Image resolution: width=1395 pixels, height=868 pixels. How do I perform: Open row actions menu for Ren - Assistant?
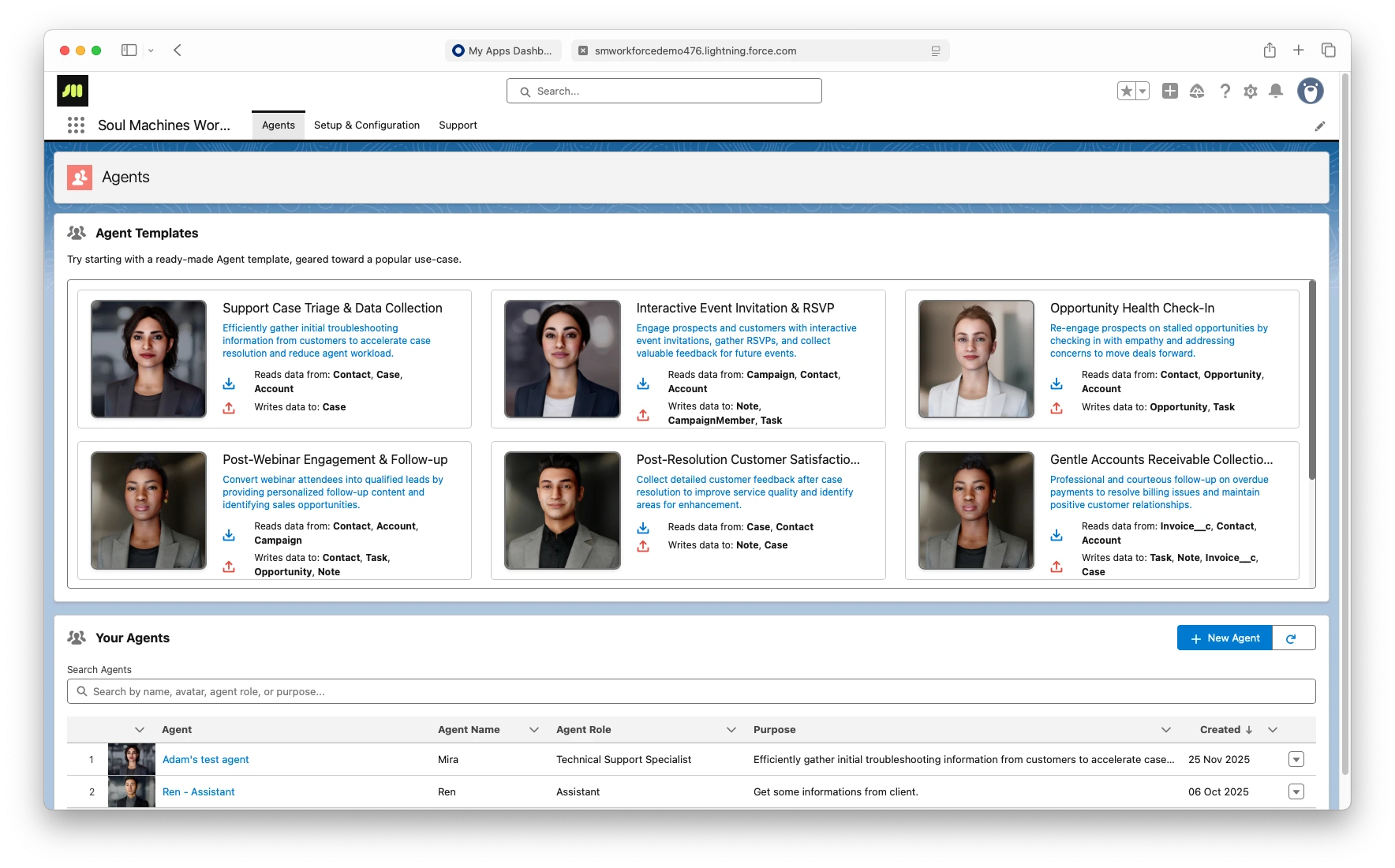1296,791
